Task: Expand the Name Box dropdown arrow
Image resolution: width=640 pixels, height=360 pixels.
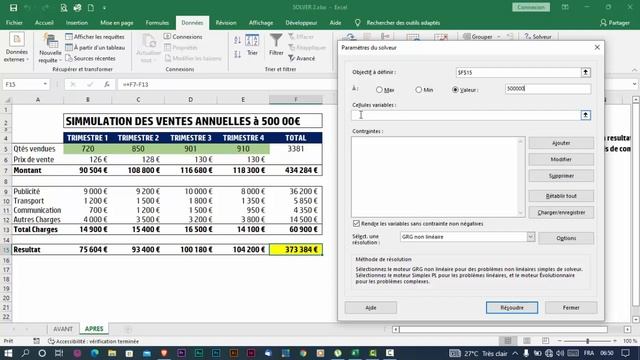Action: pyautogui.click(x=45, y=84)
